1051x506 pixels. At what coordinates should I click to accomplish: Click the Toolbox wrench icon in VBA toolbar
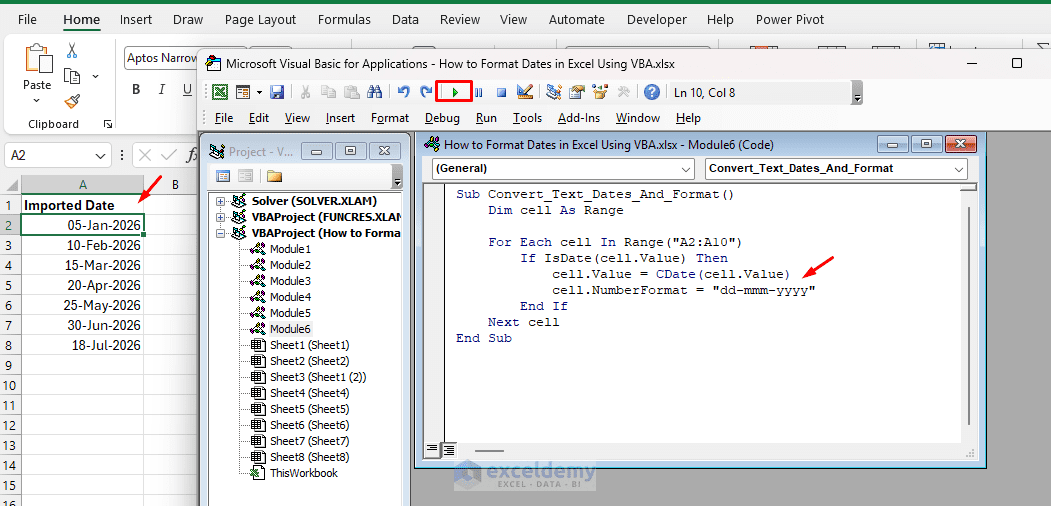click(x=623, y=92)
